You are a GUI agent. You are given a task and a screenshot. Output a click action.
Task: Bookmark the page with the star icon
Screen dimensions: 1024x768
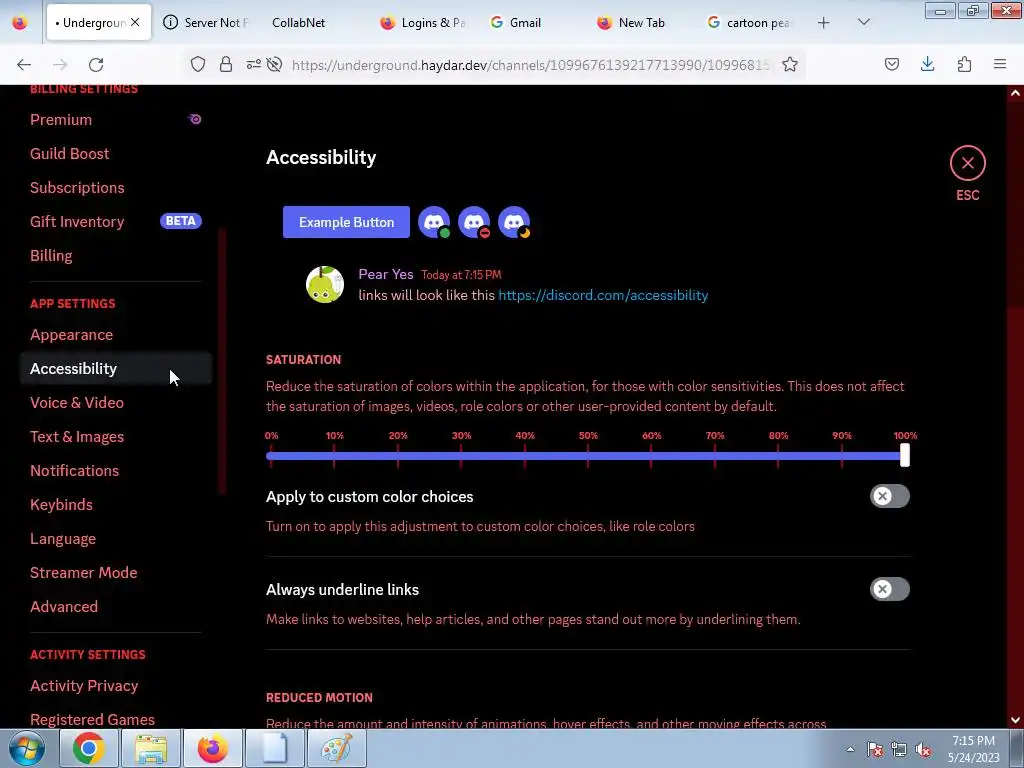790,64
